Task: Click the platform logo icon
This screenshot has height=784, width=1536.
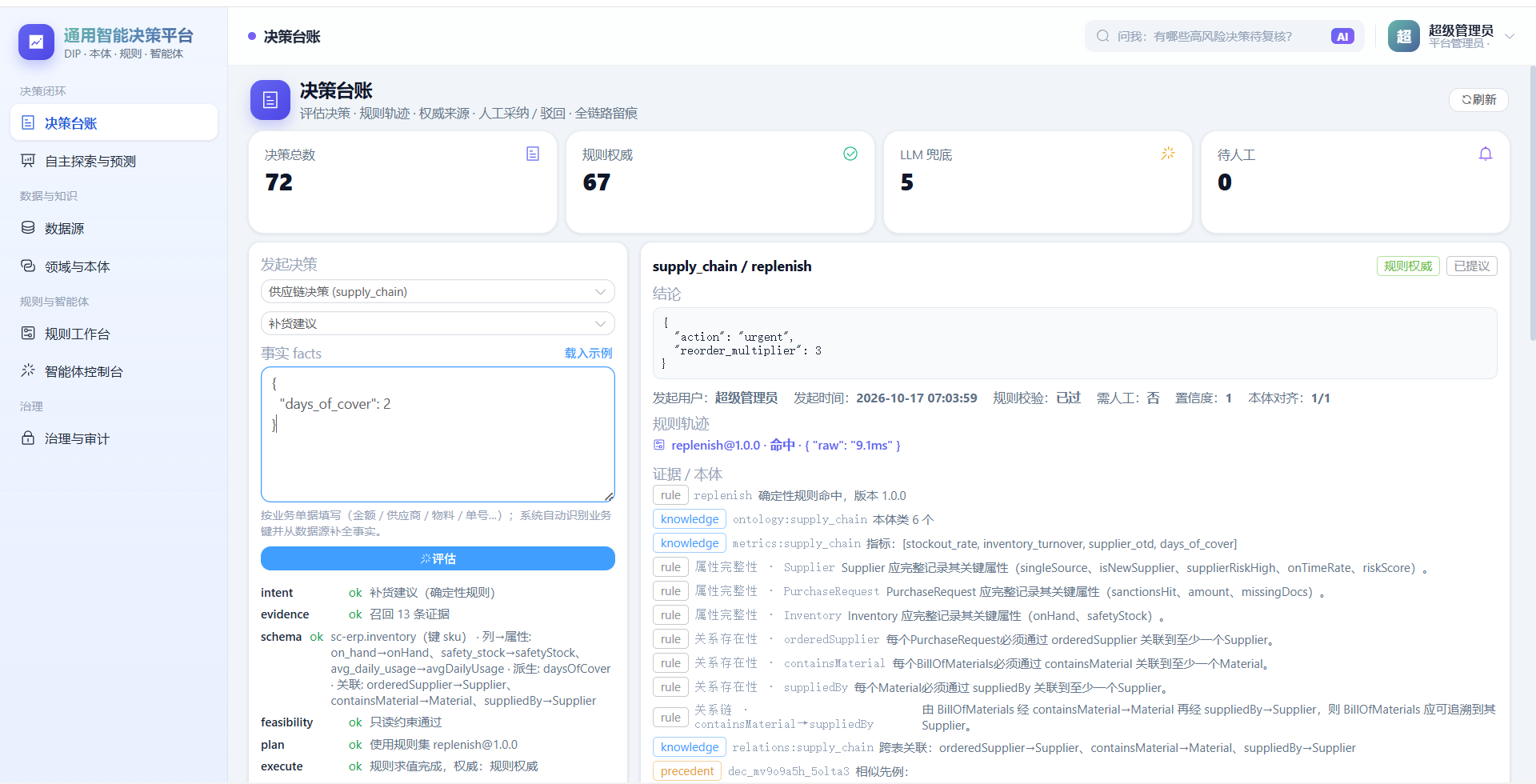Action: click(x=36, y=42)
